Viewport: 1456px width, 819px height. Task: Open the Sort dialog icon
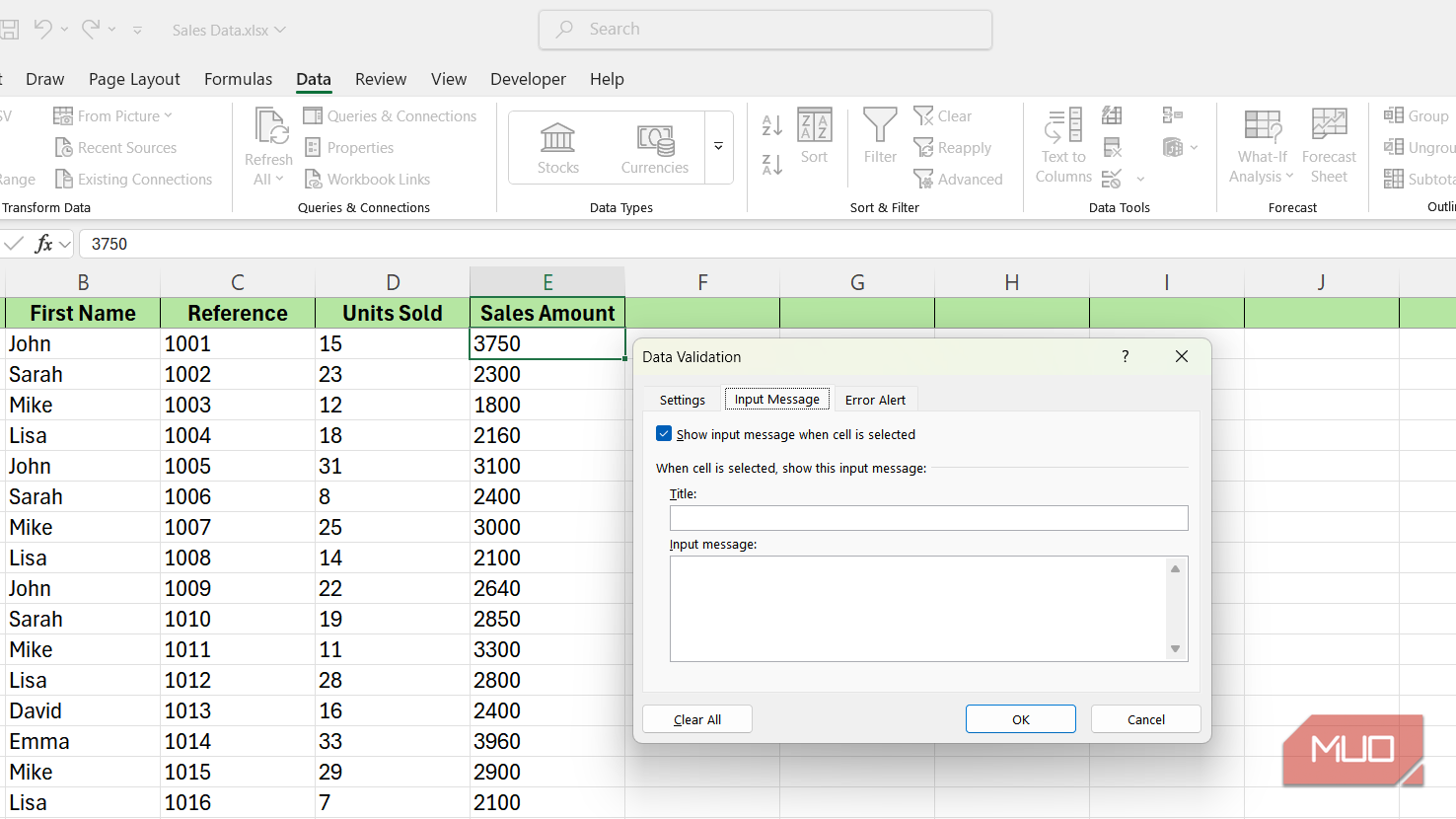(x=815, y=125)
